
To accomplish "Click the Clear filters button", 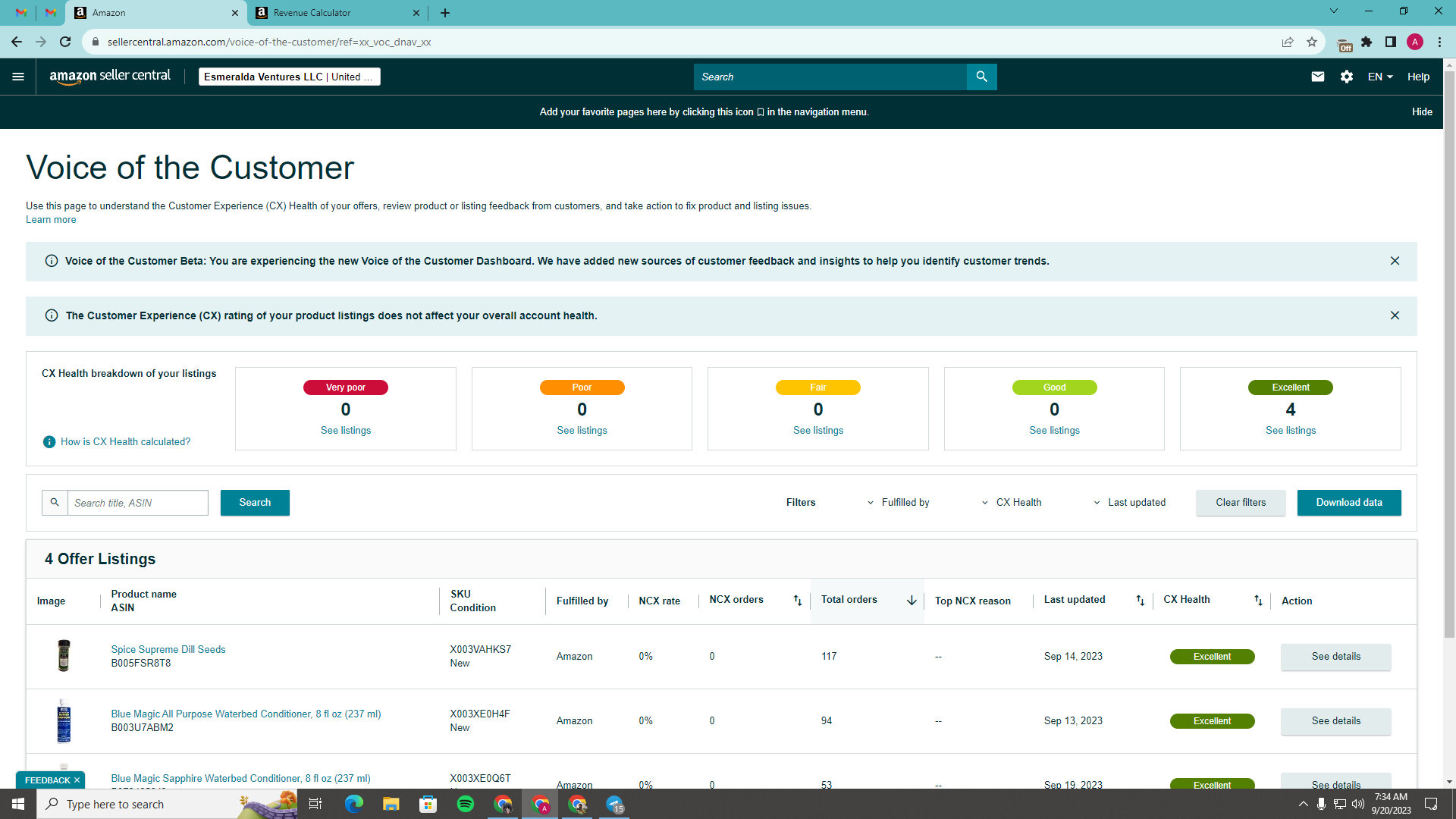I will [1241, 503].
